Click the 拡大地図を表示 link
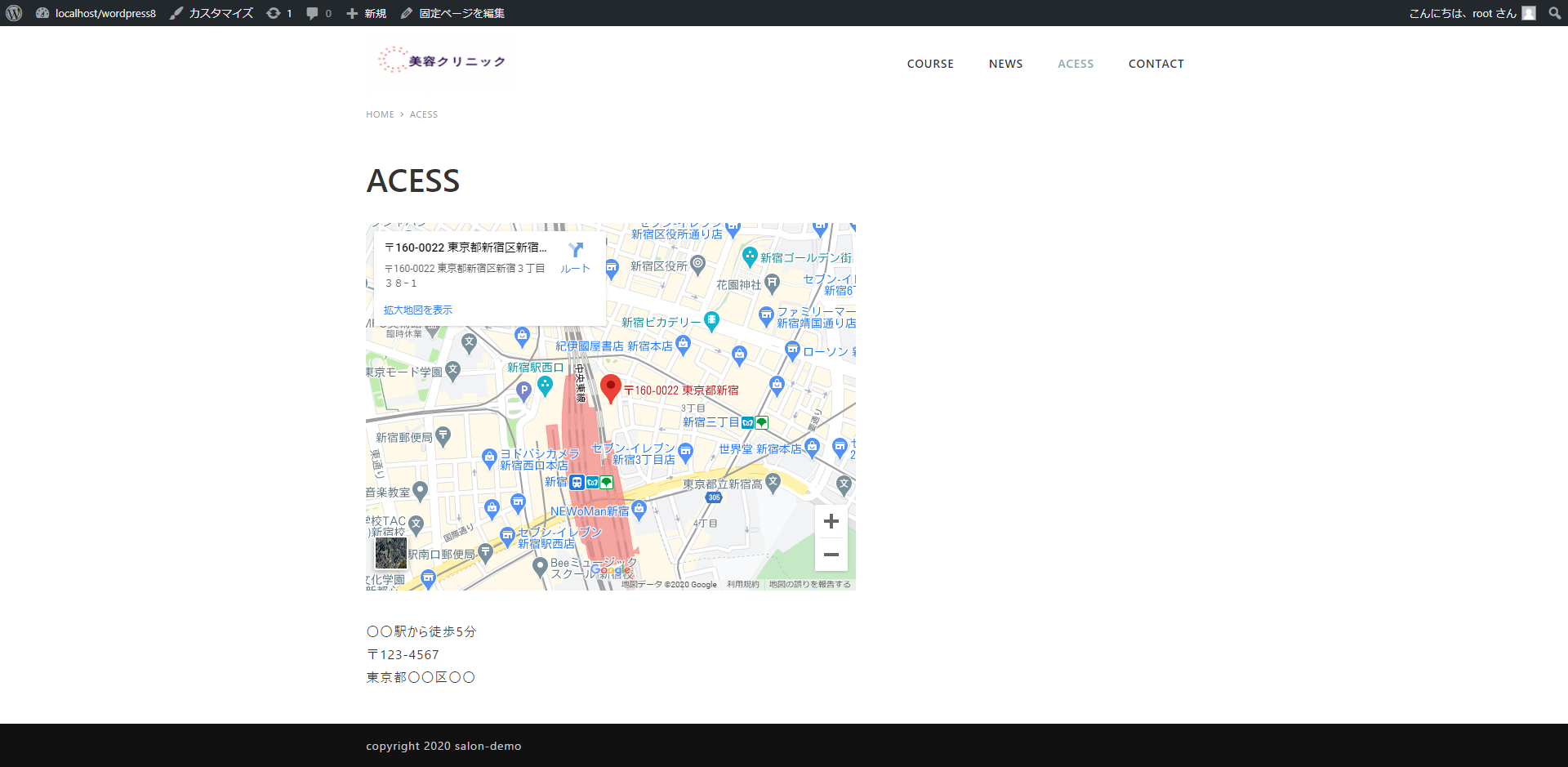Viewport: 1568px width, 767px height. (417, 310)
